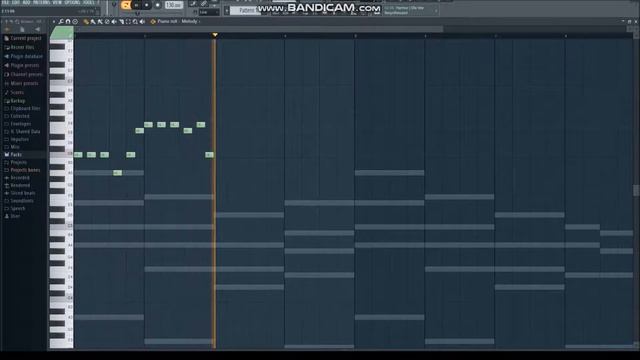This screenshot has height=360, width=640.
Task: Select the Paint brush tool
Action: pyautogui.click(x=93, y=22)
